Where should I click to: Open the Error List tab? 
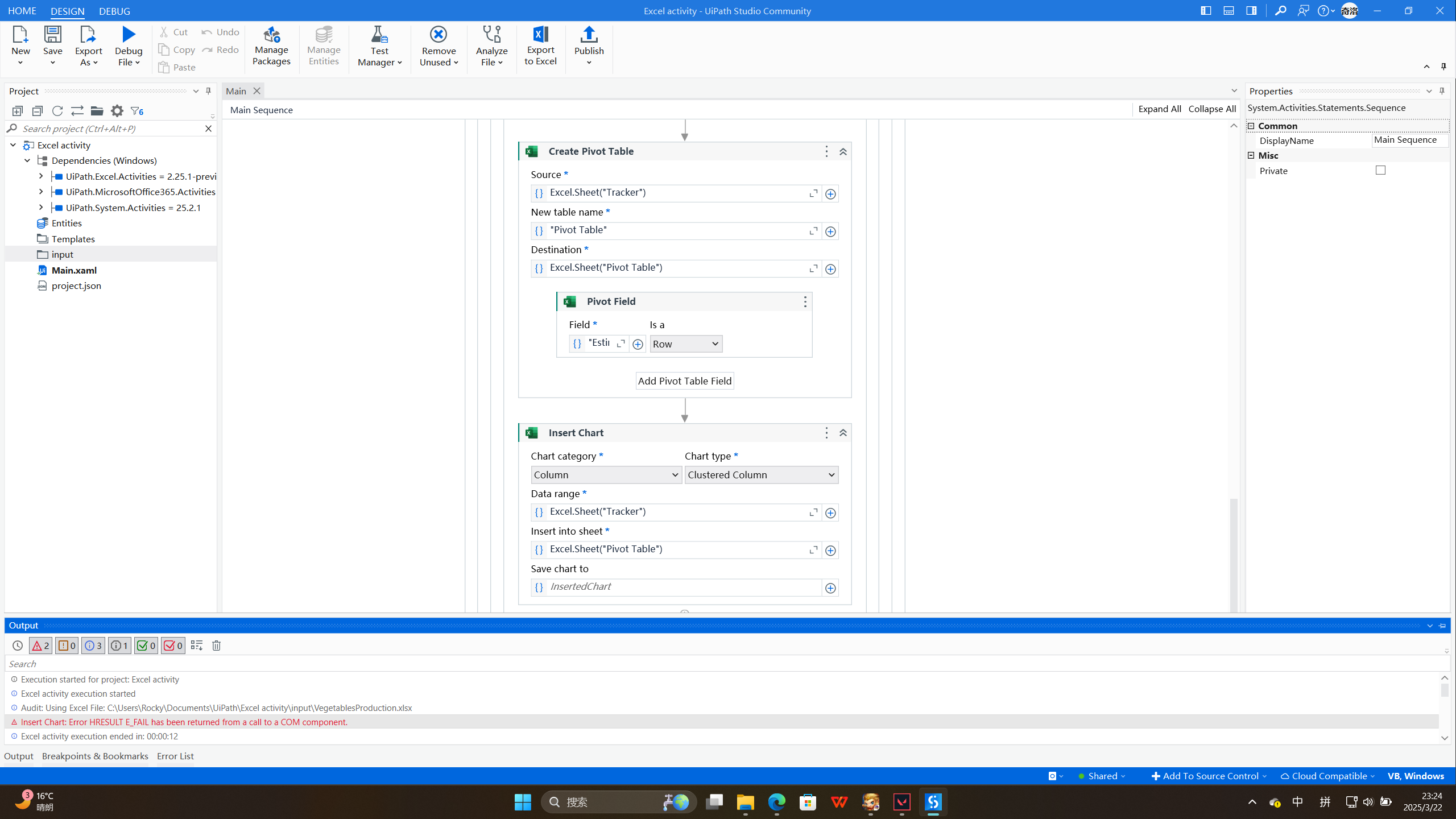175,756
